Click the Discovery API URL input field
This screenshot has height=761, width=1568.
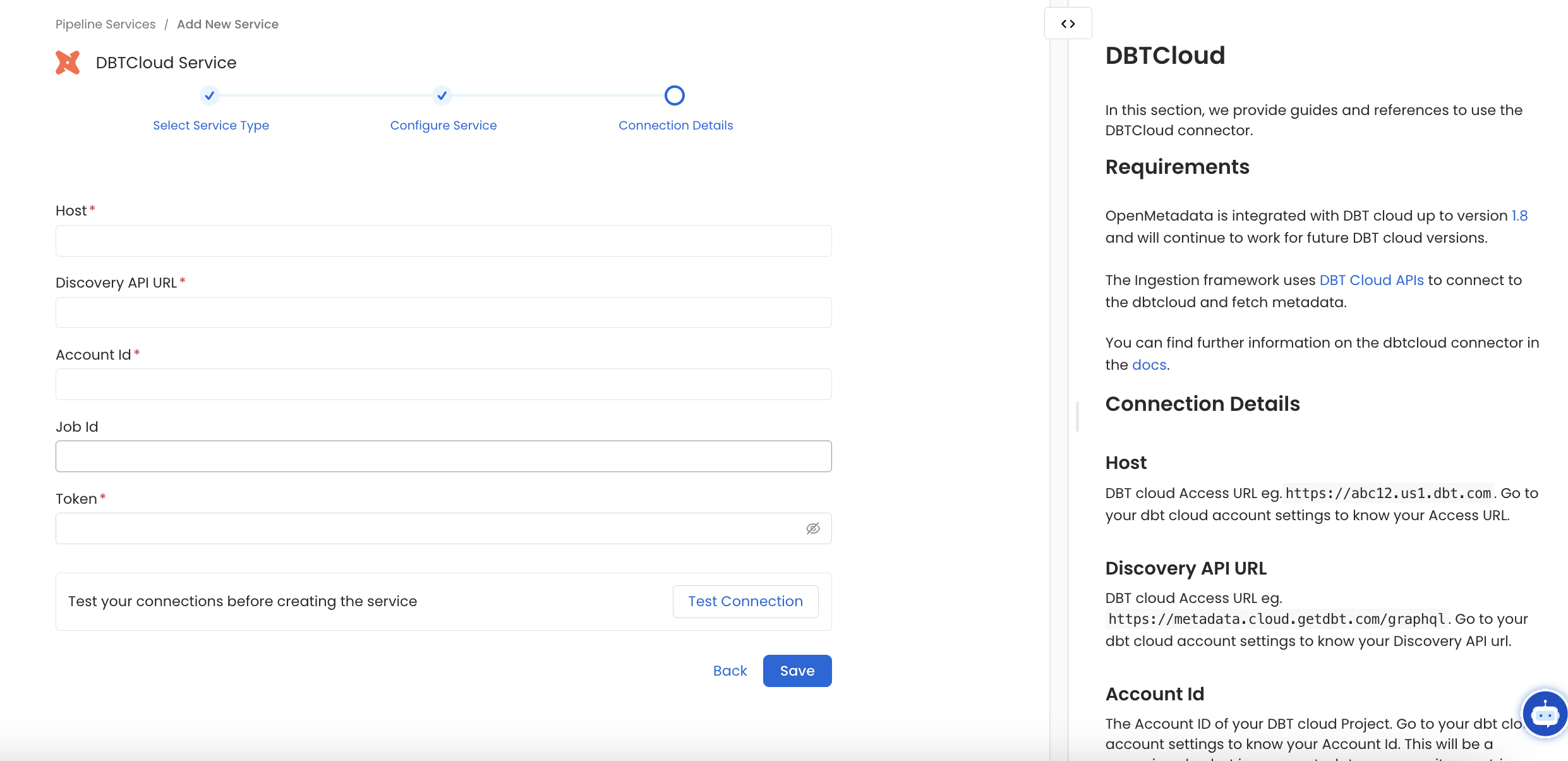click(443, 312)
